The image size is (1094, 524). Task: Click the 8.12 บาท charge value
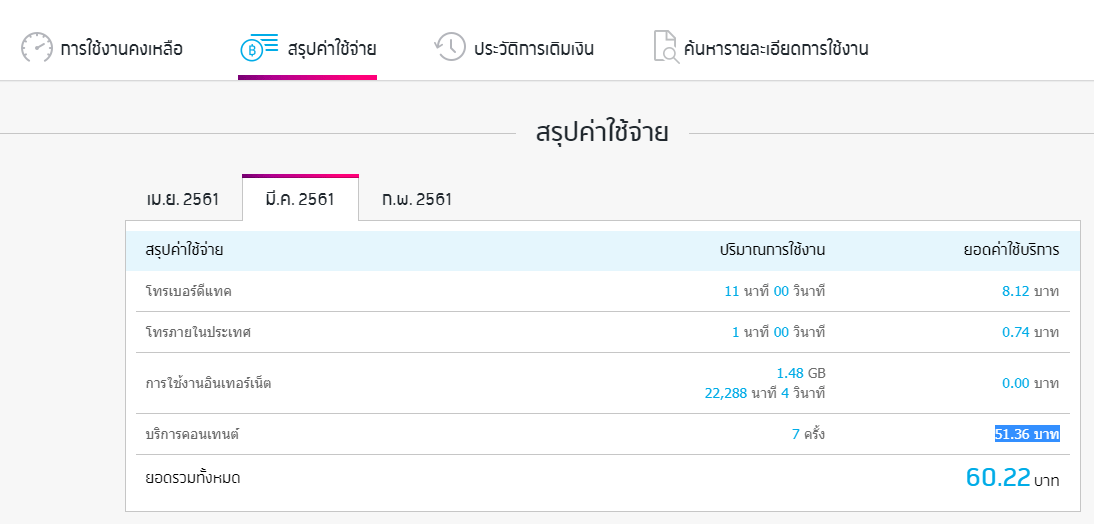pyautogui.click(x=1031, y=292)
